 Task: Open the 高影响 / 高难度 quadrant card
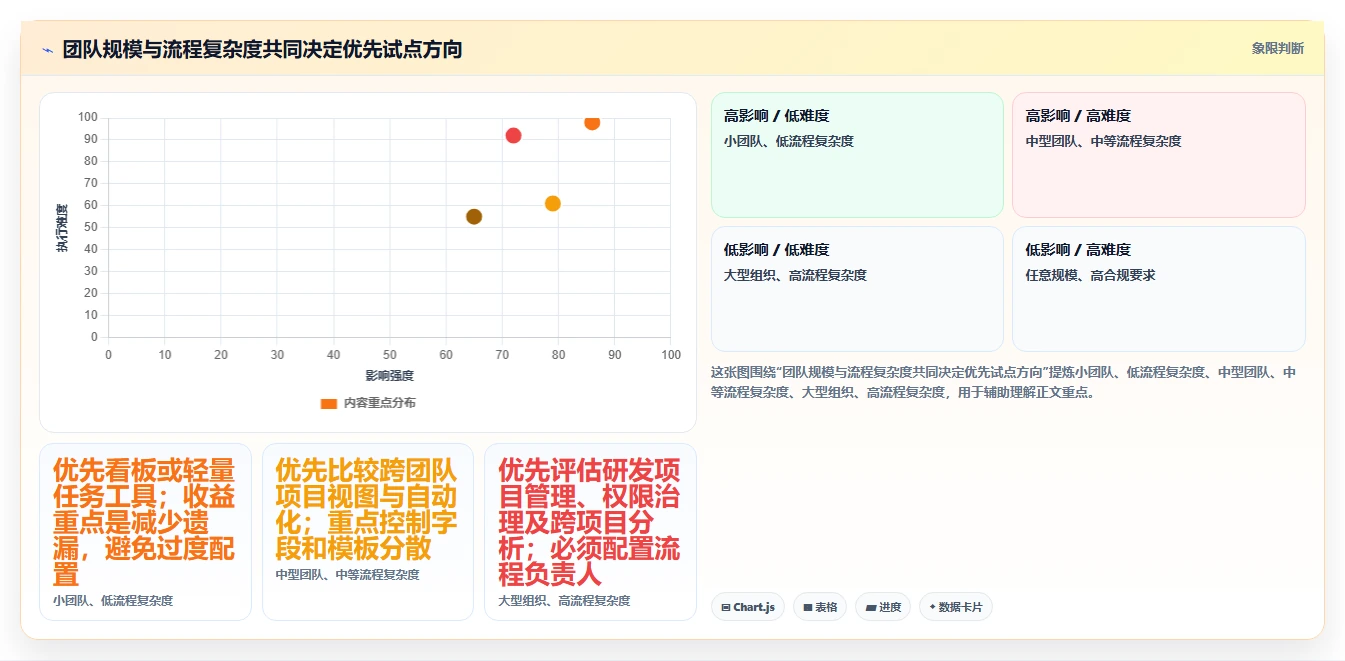pyautogui.click(x=1158, y=155)
